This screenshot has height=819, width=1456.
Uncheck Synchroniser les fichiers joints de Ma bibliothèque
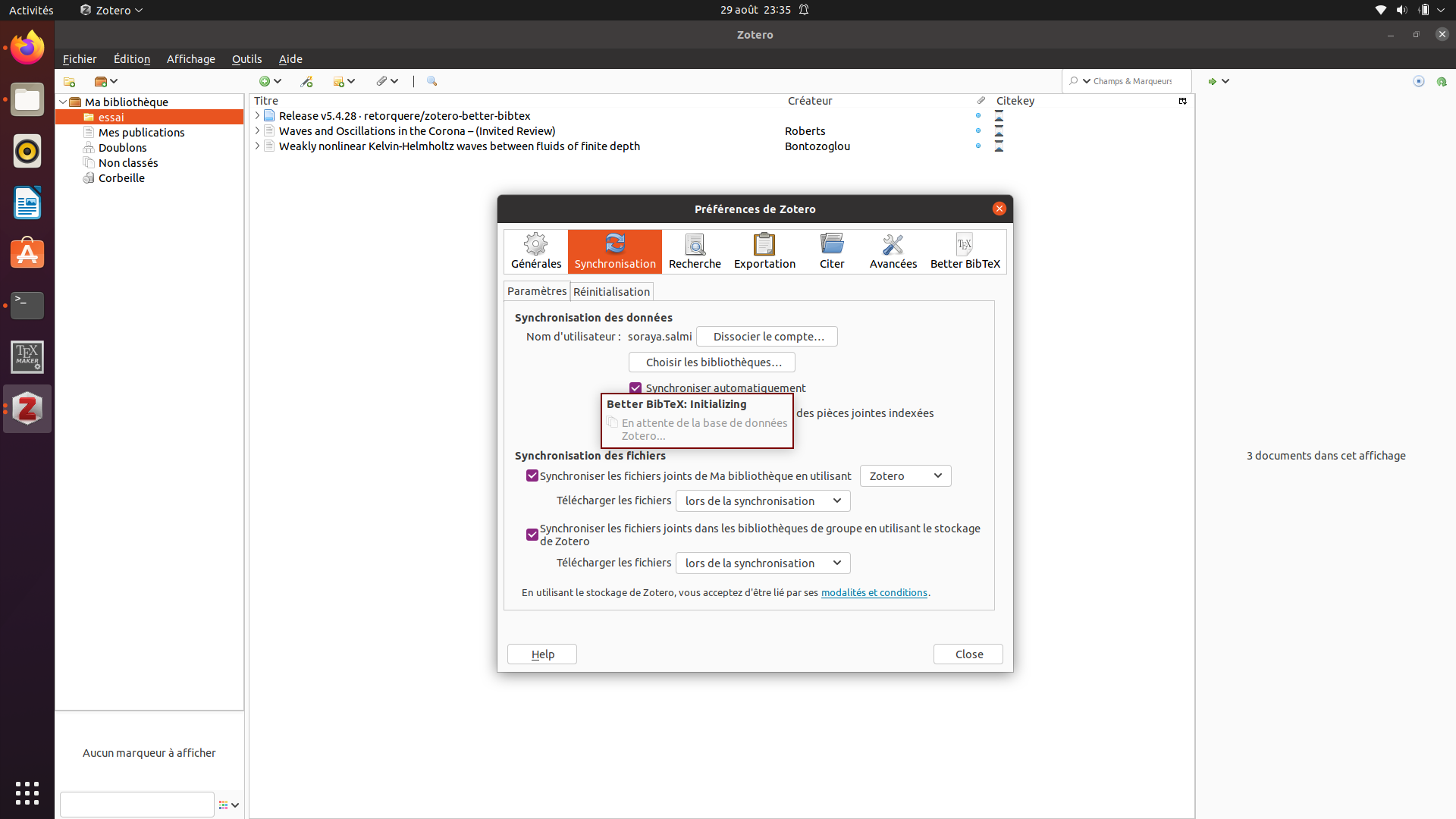coord(532,476)
